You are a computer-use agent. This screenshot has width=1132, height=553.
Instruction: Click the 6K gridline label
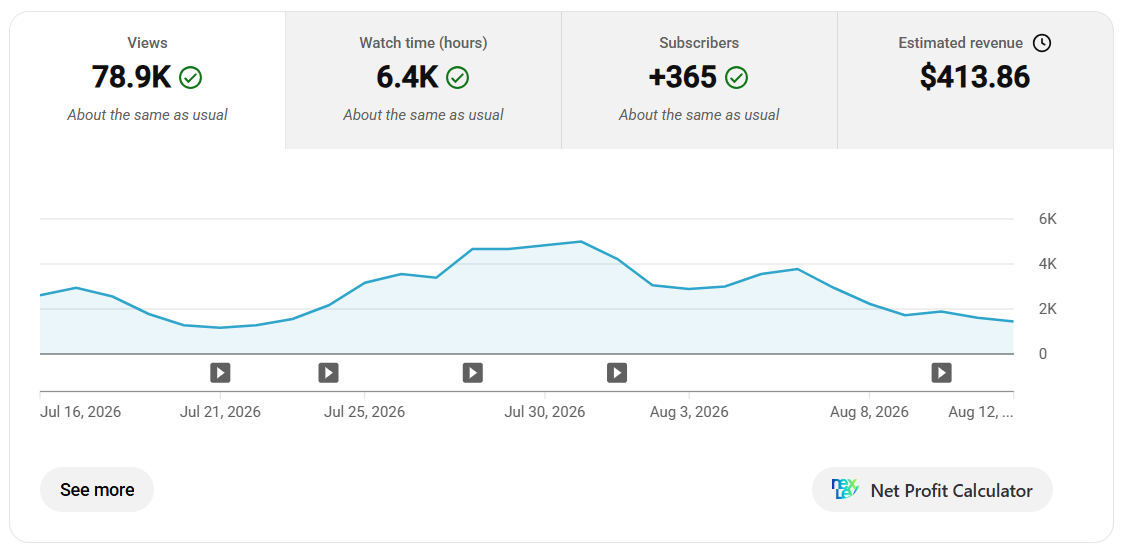pyautogui.click(x=1048, y=219)
